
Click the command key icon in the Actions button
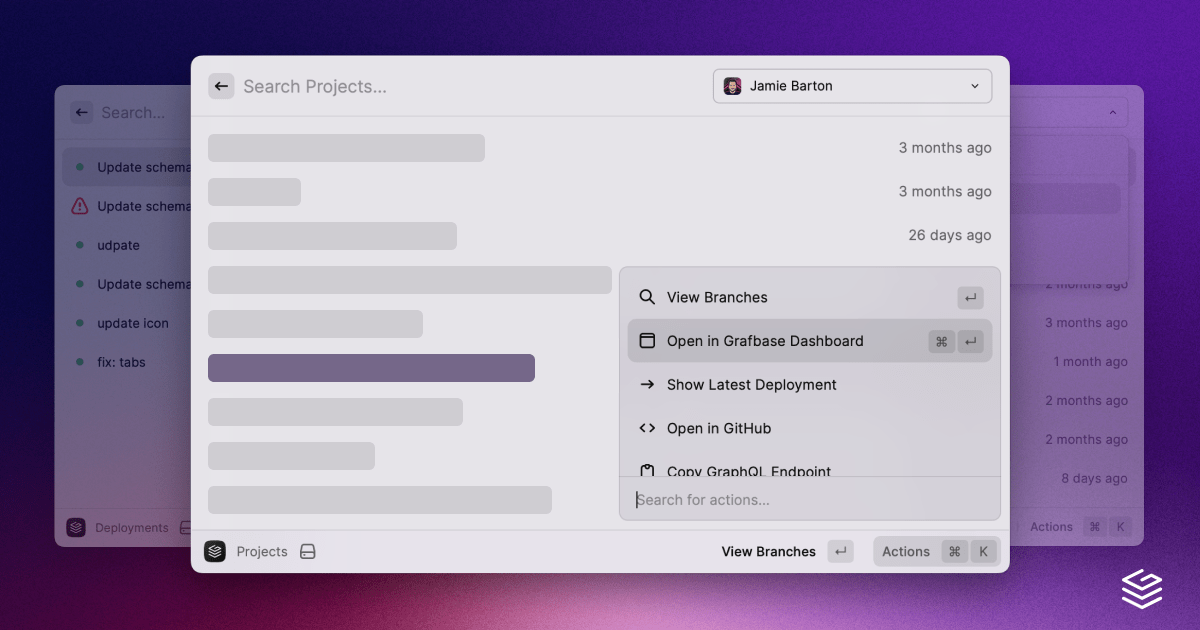pos(954,552)
